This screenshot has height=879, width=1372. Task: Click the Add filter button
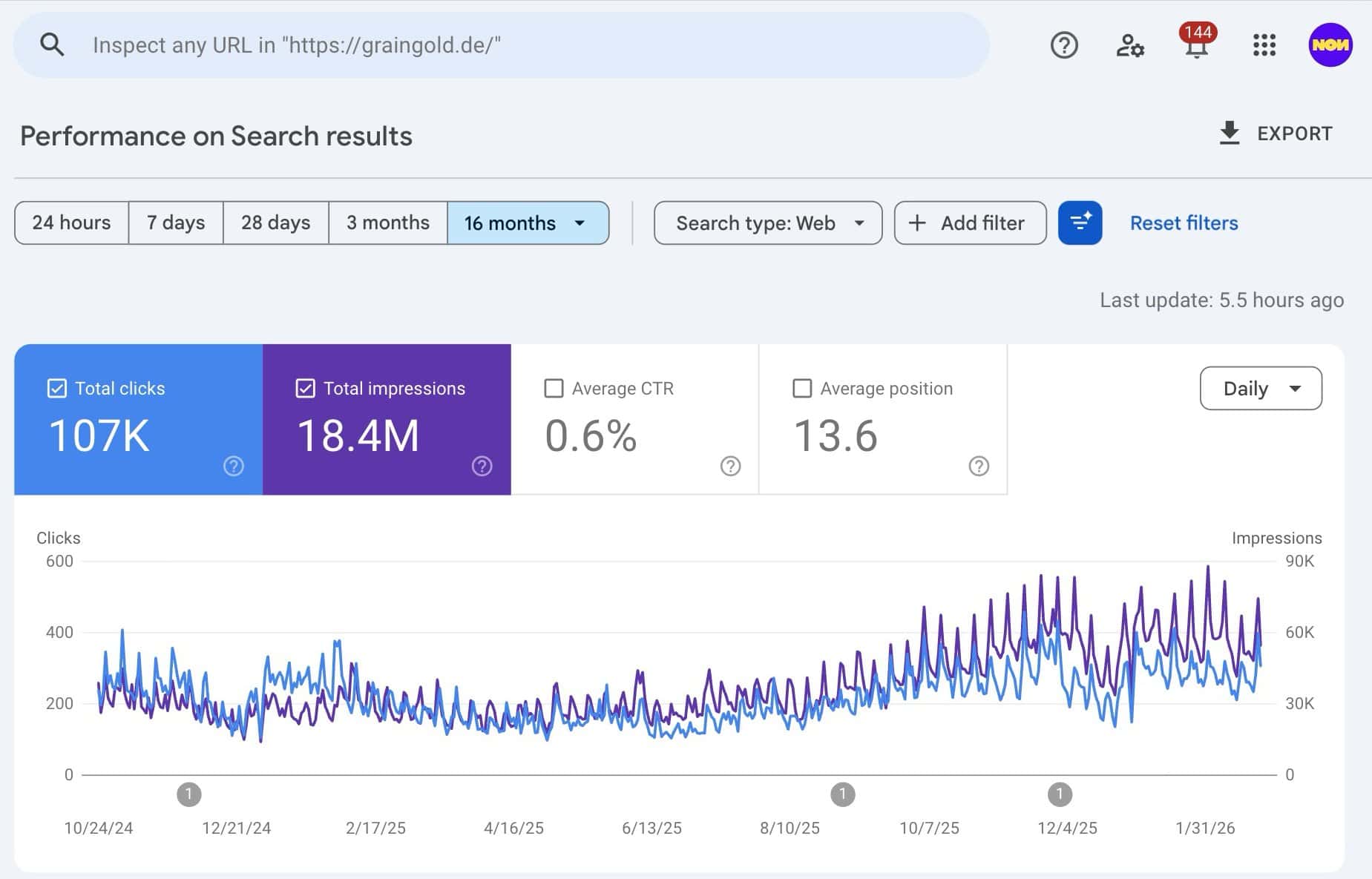click(x=969, y=223)
